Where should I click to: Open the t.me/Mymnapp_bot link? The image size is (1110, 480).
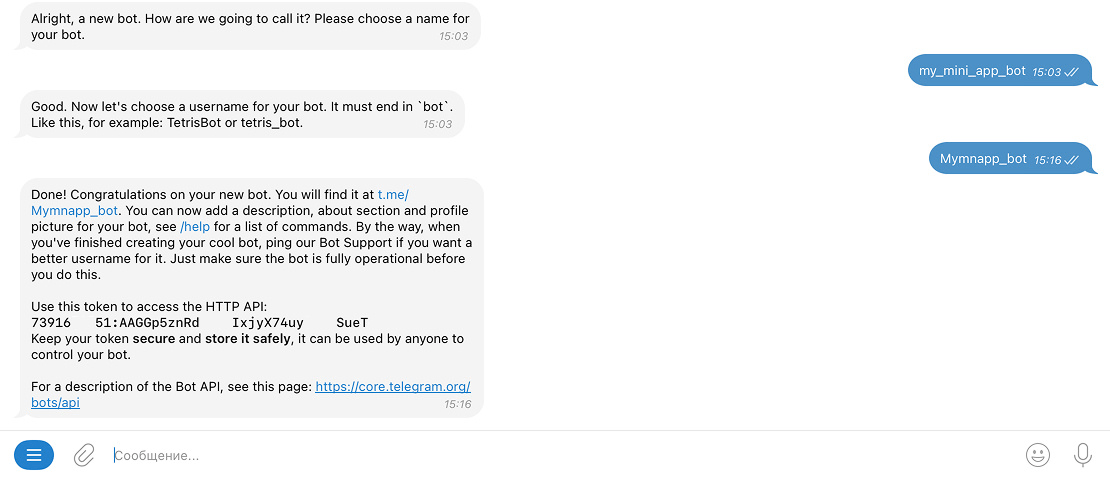pyautogui.click(x=75, y=211)
